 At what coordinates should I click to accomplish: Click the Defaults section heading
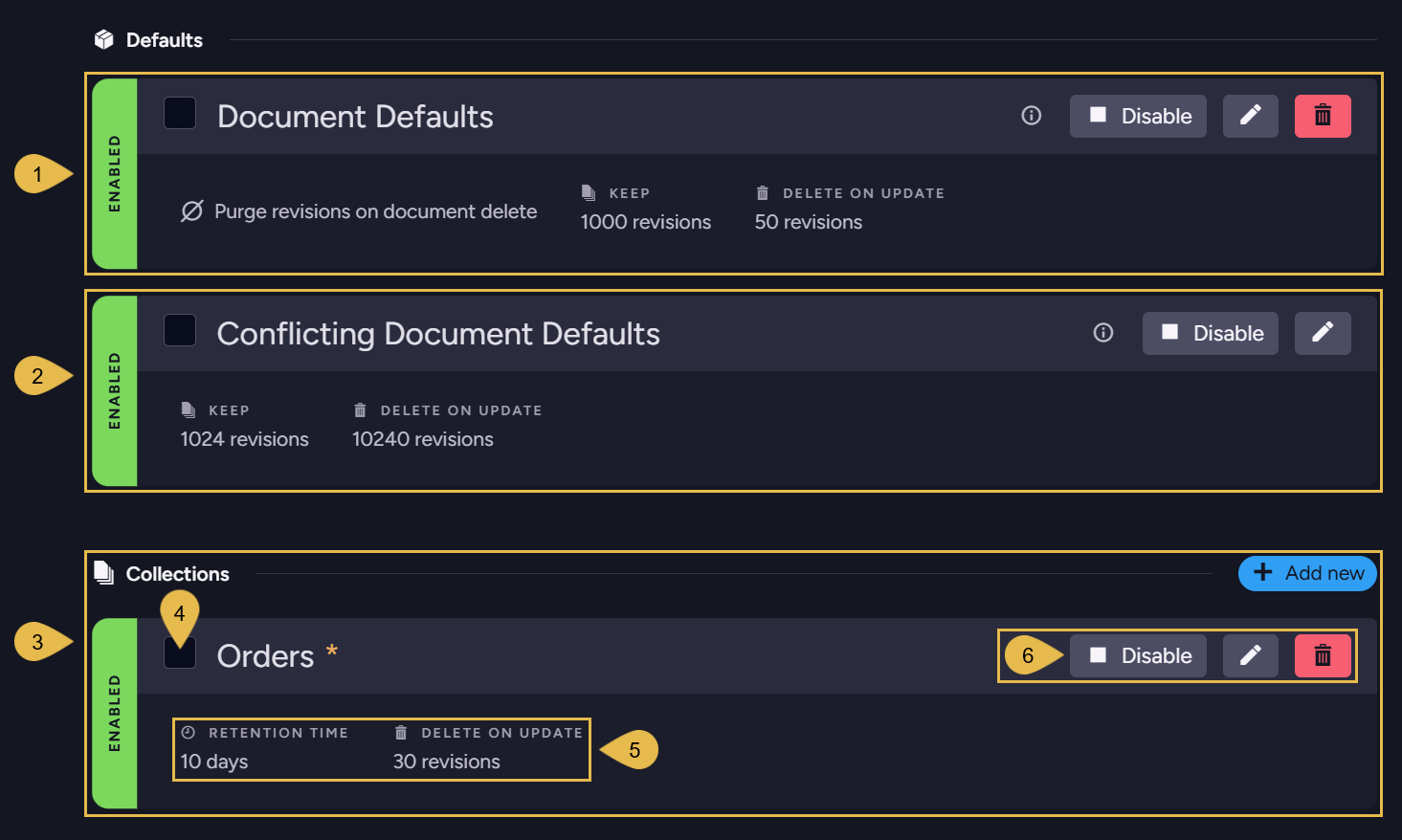coord(165,40)
